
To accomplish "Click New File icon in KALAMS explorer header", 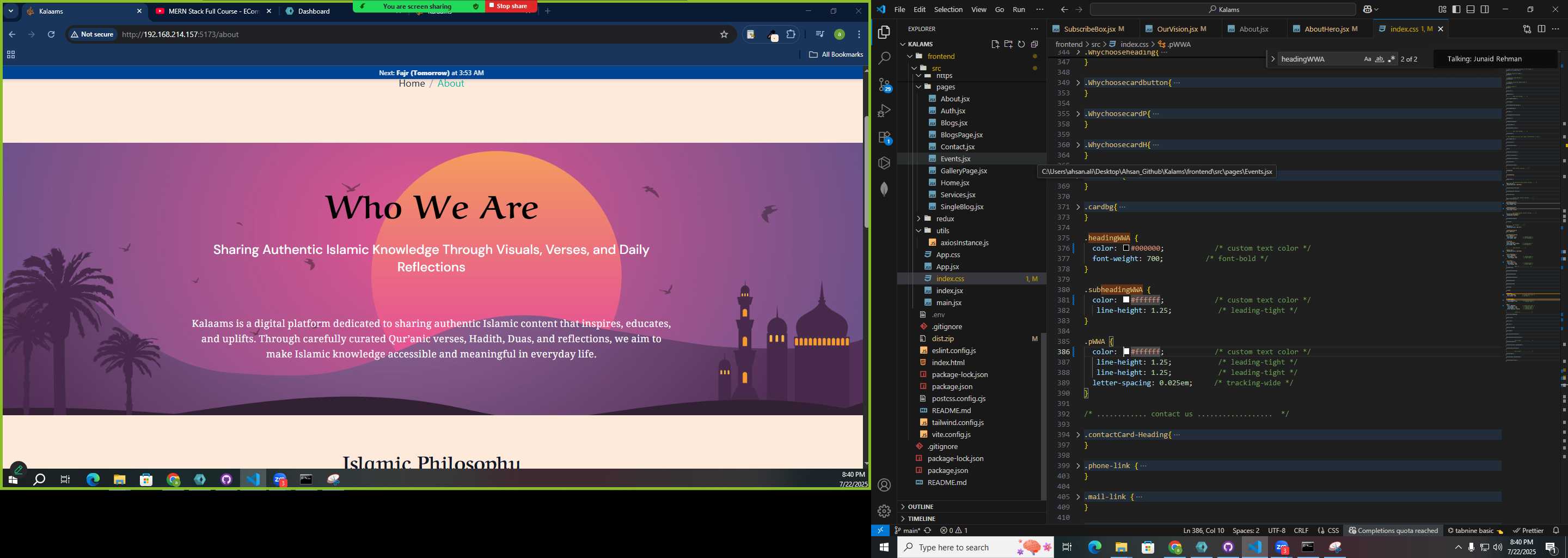I will 995,44.
